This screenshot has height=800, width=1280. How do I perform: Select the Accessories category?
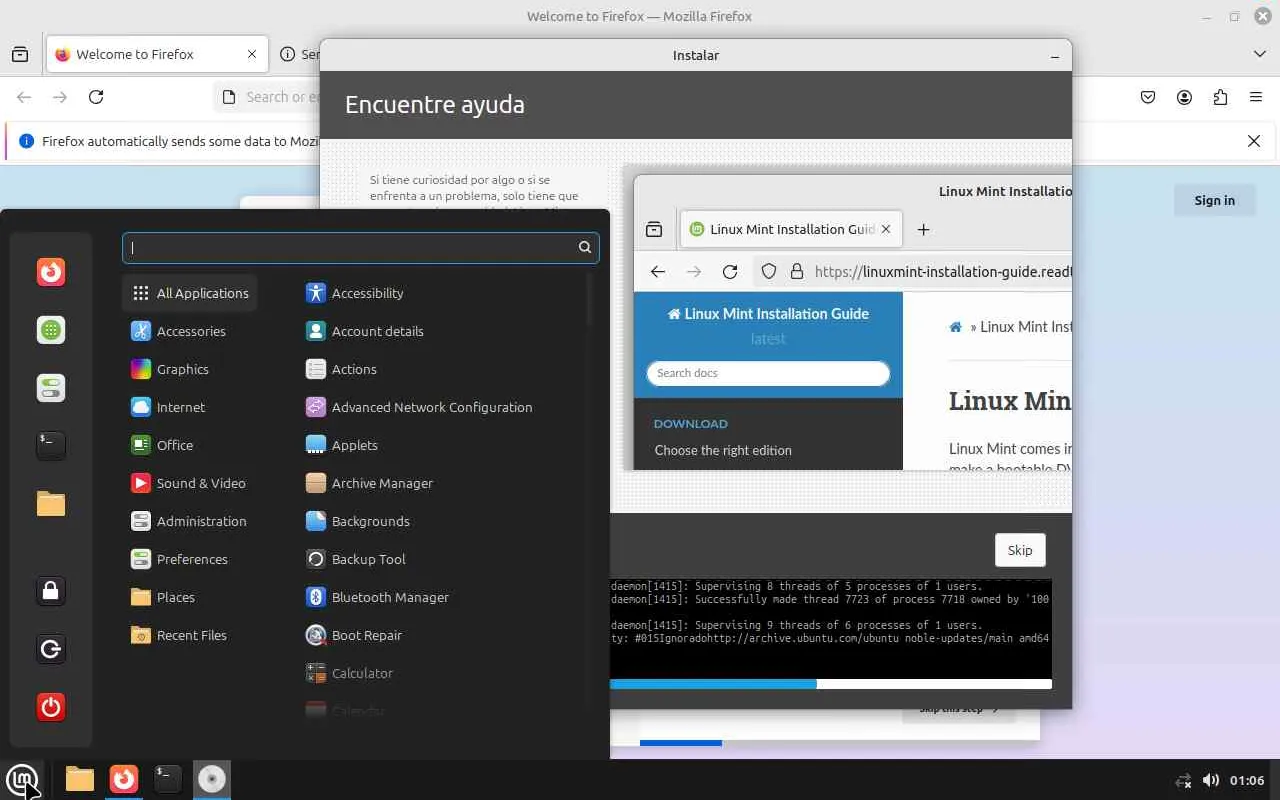pyautogui.click(x=190, y=331)
